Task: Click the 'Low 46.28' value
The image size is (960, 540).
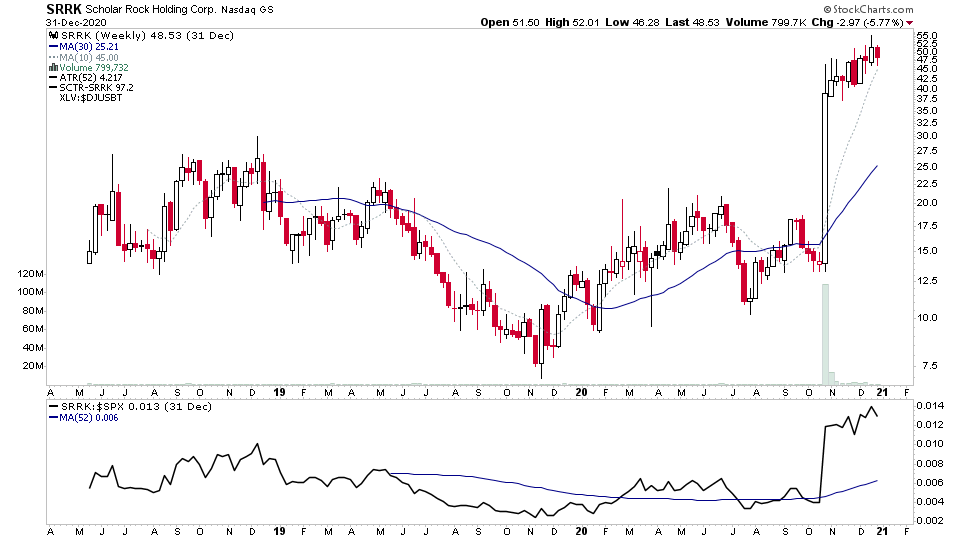Action: coord(632,23)
